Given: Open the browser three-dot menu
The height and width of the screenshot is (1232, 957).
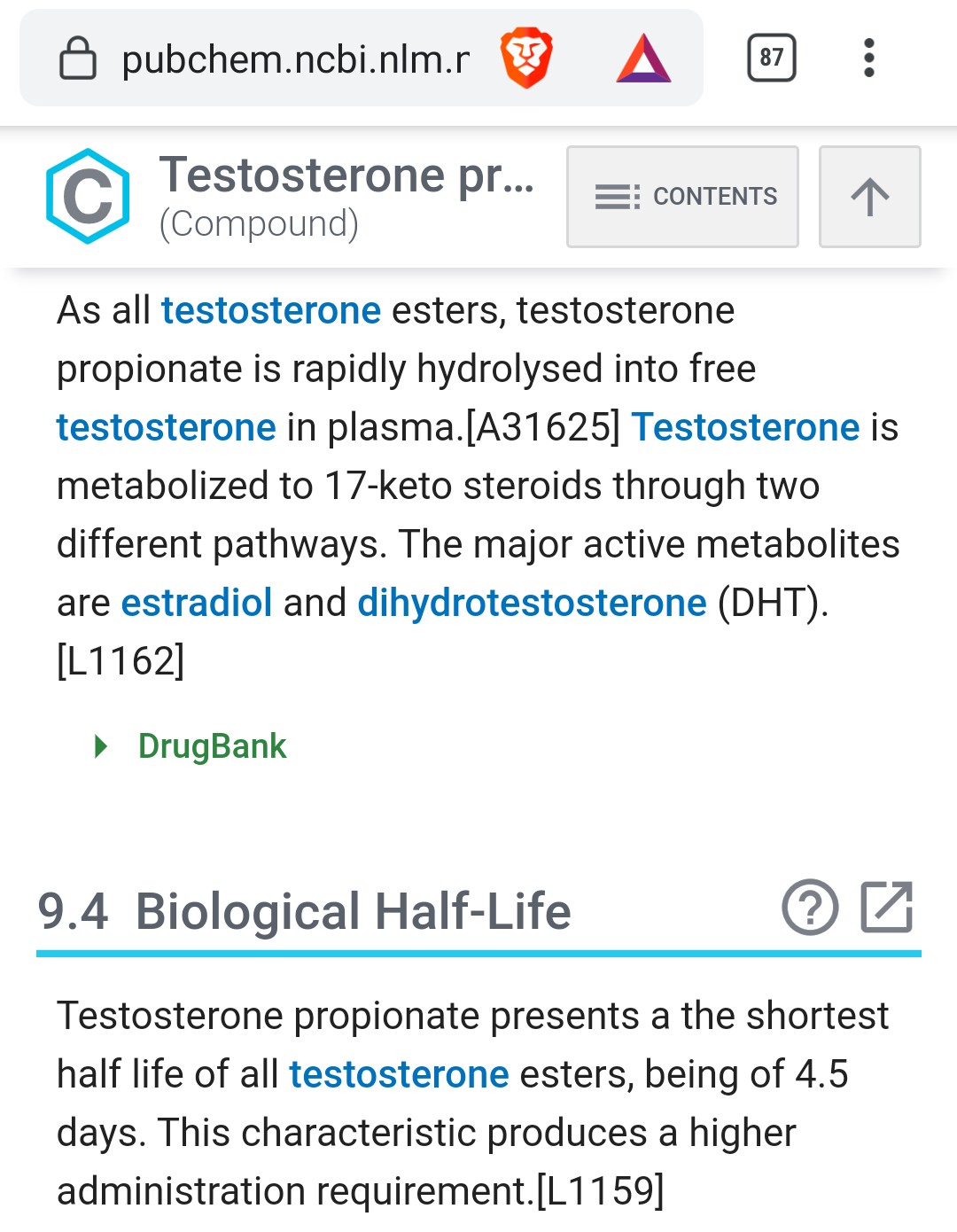Looking at the screenshot, I should coord(868,58).
